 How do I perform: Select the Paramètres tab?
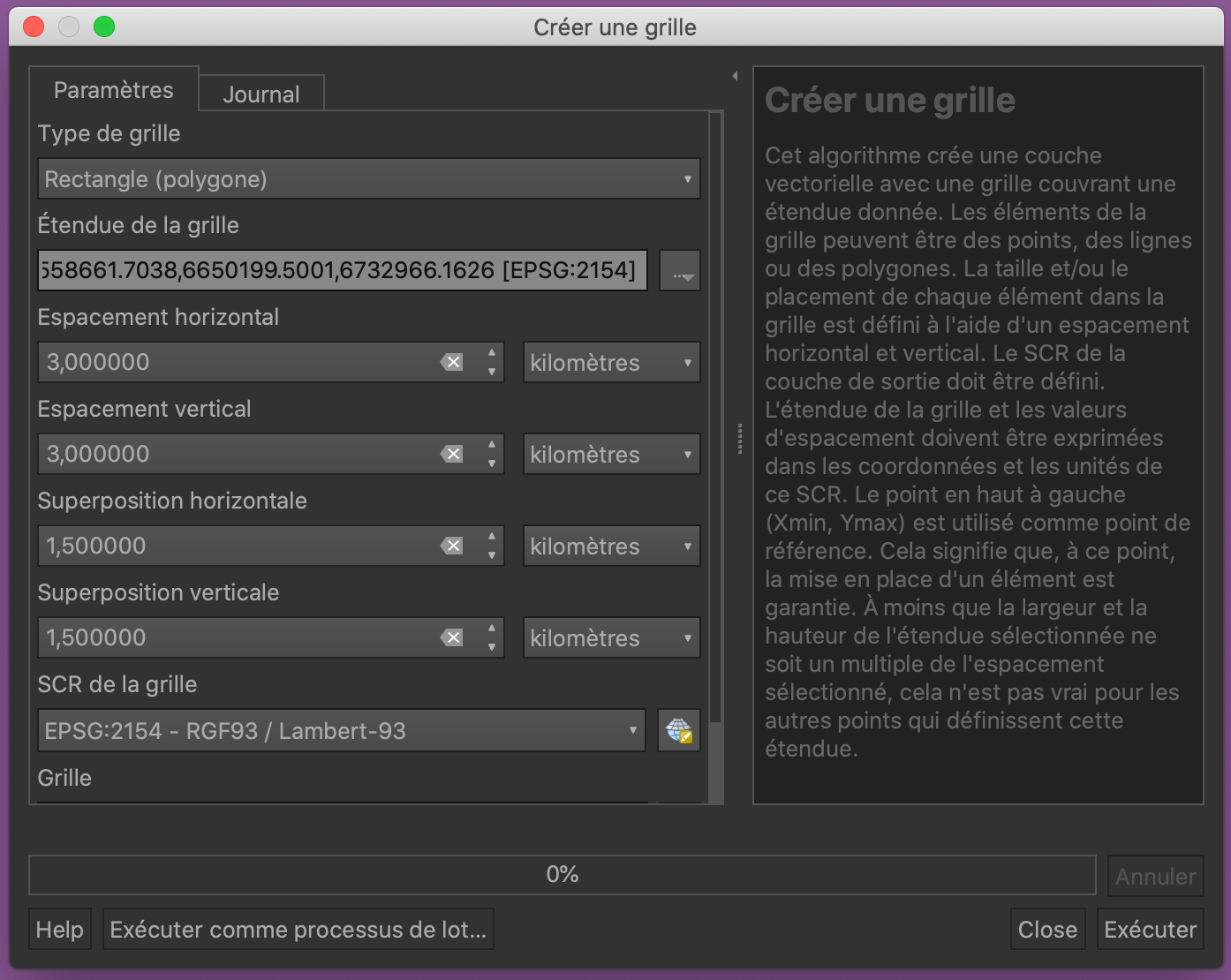114,90
